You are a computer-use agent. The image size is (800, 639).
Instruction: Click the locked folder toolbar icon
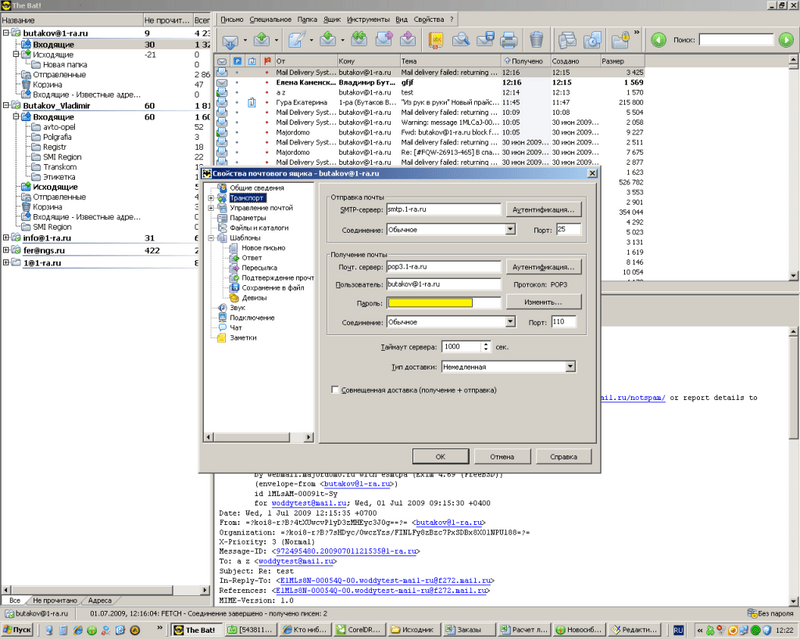(620, 40)
